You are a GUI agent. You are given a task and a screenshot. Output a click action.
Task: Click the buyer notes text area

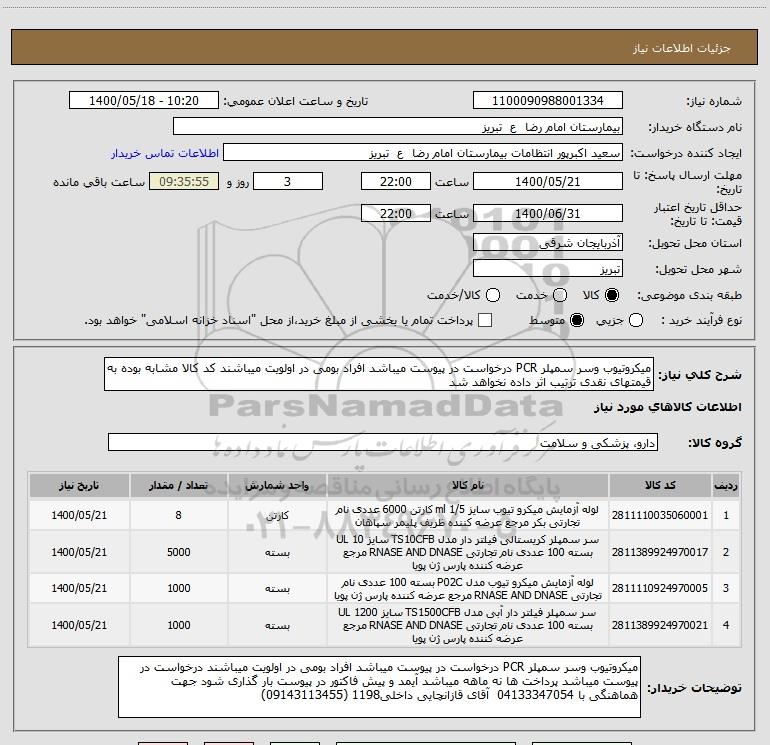[x=379, y=687]
